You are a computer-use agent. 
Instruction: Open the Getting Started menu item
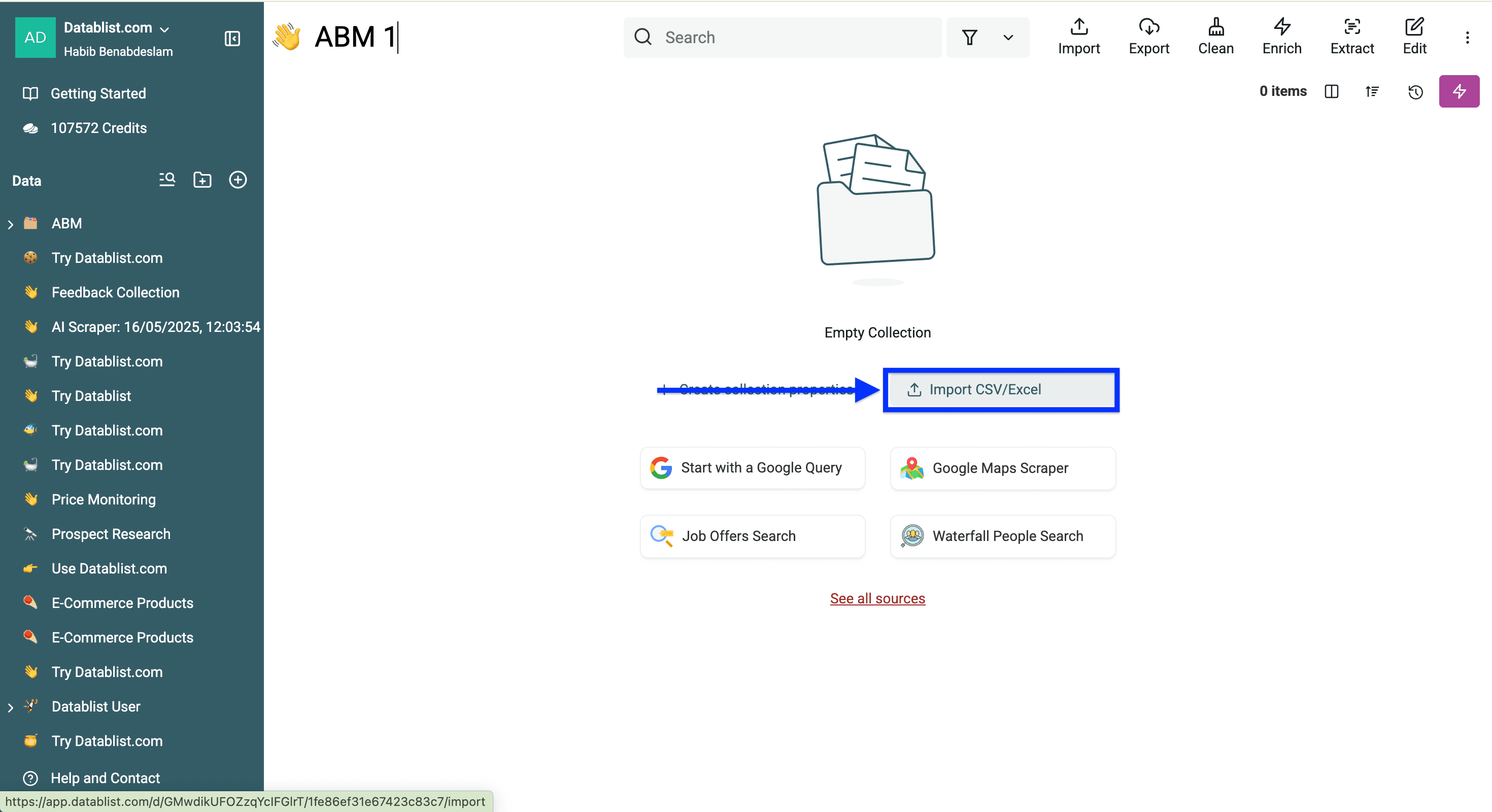click(x=98, y=93)
